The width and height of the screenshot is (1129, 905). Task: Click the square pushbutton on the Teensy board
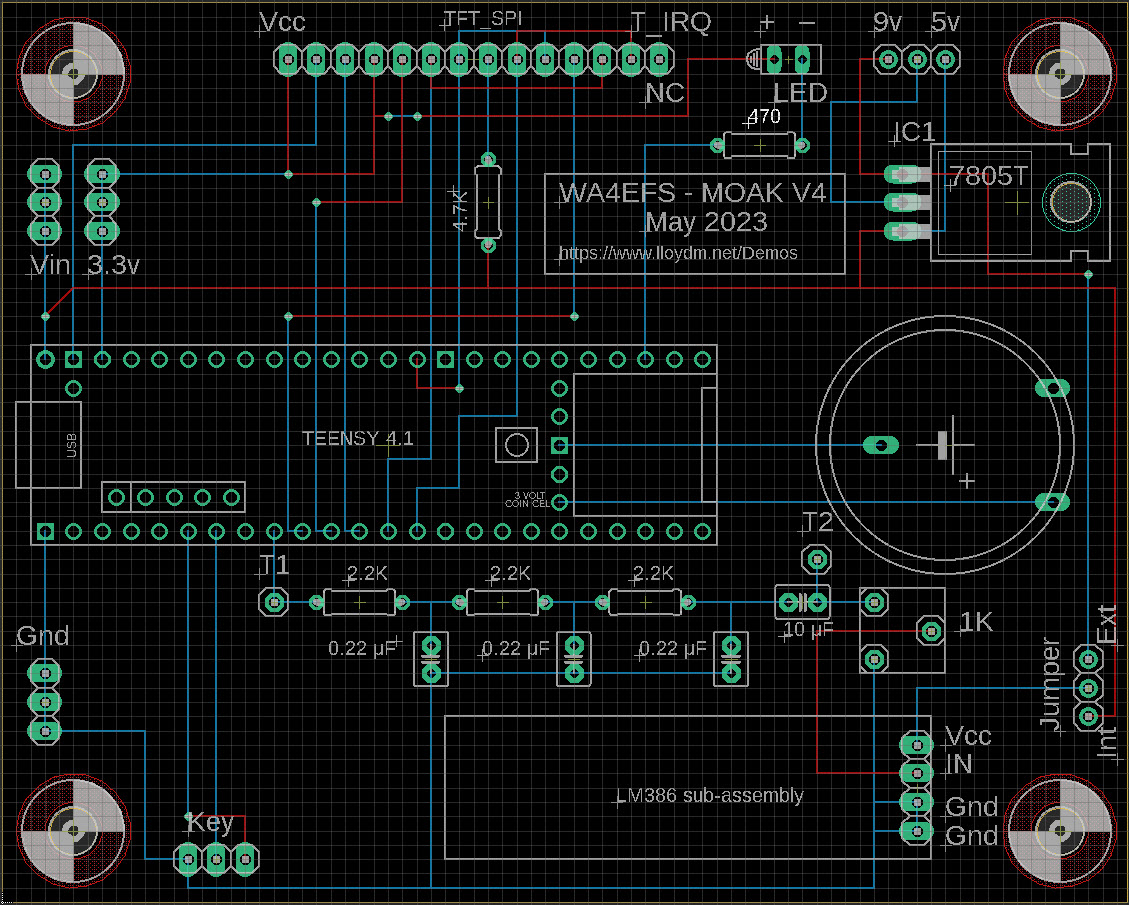click(x=517, y=445)
